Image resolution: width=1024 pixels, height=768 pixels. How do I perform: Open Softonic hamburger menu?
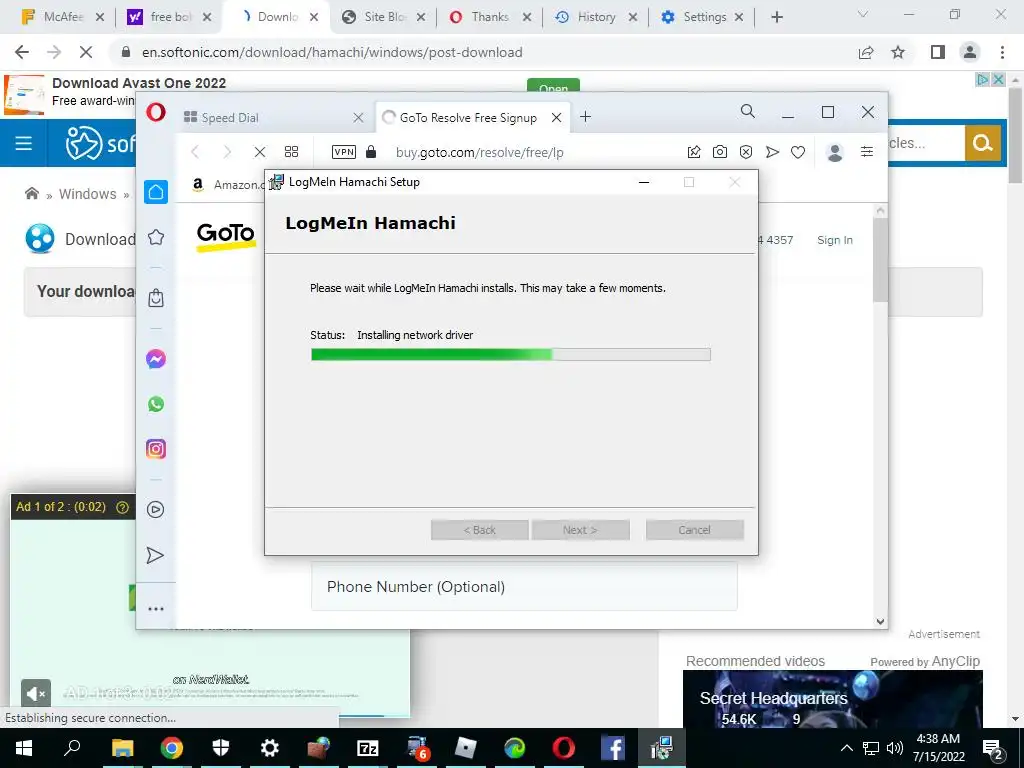(x=24, y=143)
